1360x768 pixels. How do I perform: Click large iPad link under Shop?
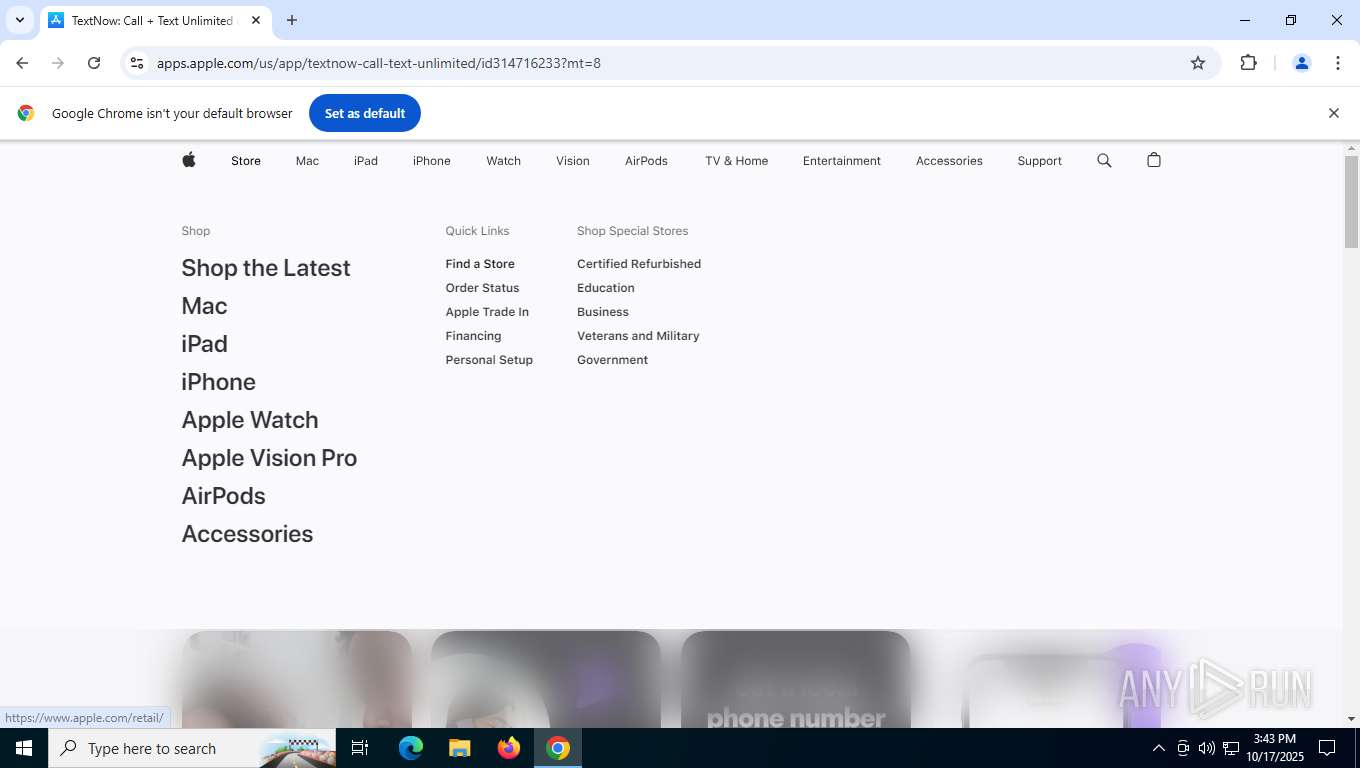[x=204, y=344]
